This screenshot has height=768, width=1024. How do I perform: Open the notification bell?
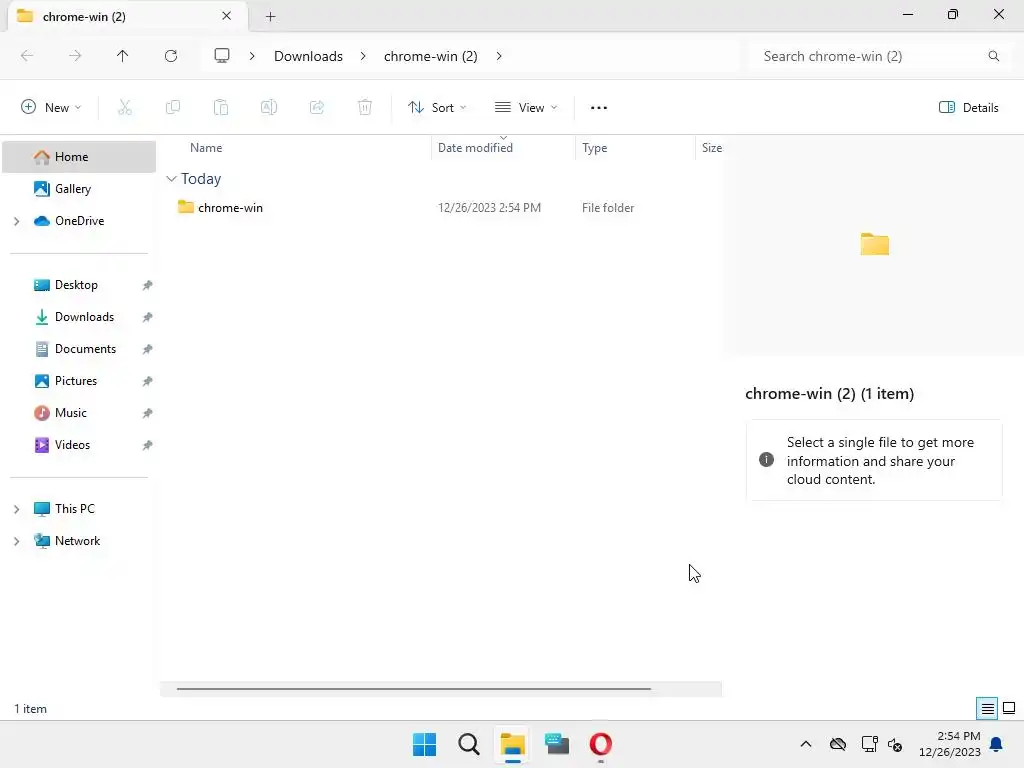pos(997,744)
